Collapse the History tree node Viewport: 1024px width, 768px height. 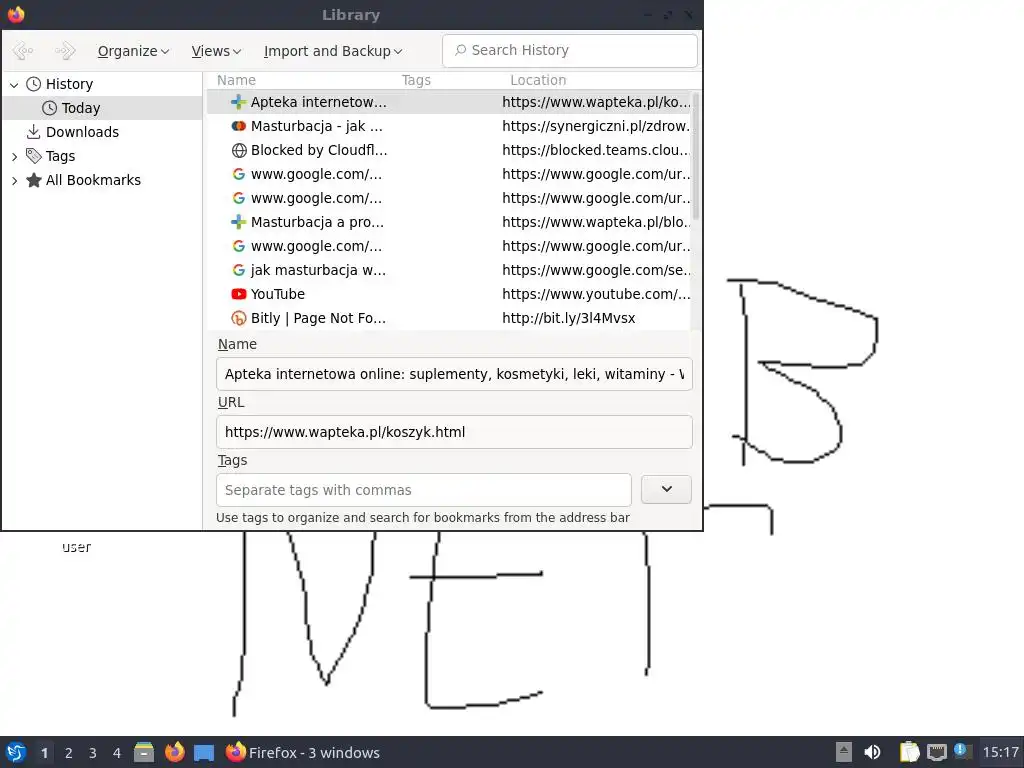coord(14,85)
